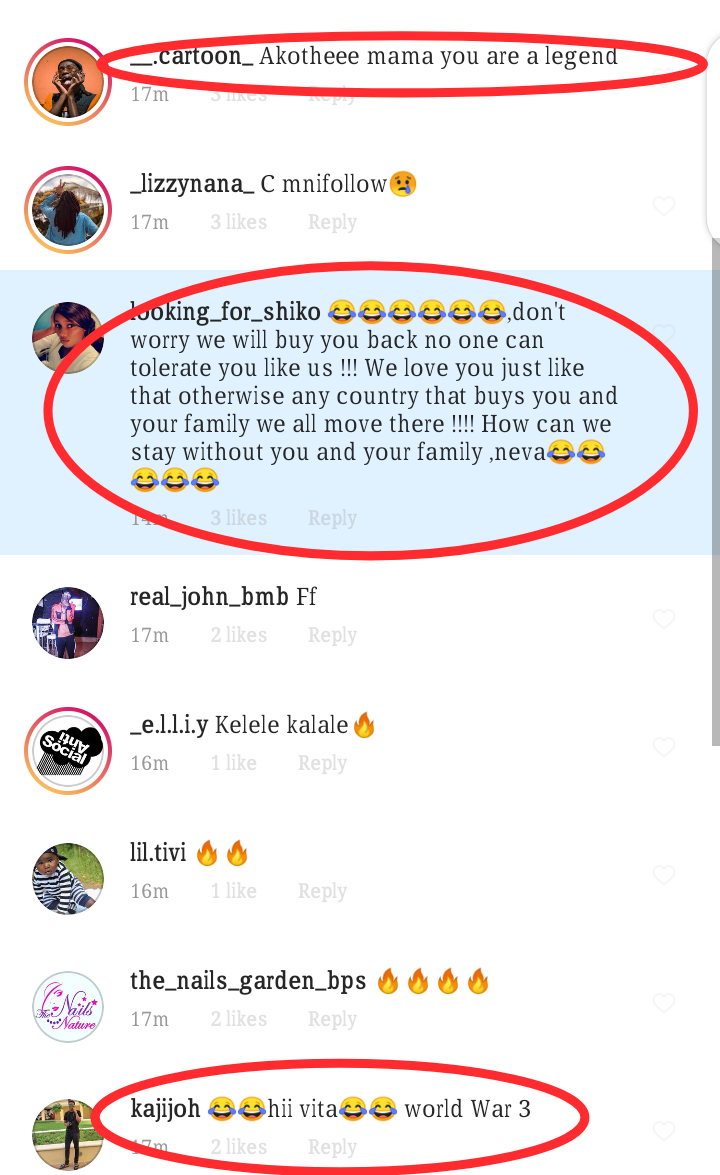View 3 likes on _lizzynana_ comment
This screenshot has width=720, height=1175.
pyautogui.click(x=238, y=223)
